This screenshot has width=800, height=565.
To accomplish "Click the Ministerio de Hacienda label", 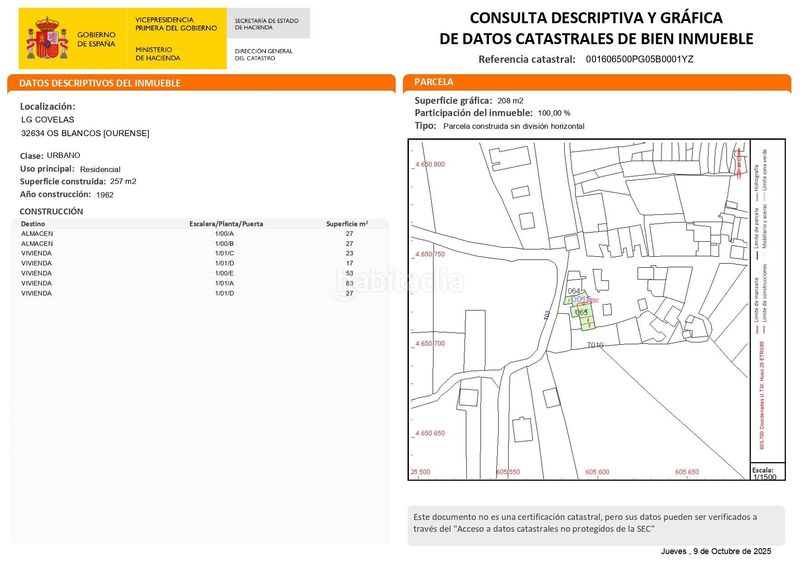I will [158, 54].
